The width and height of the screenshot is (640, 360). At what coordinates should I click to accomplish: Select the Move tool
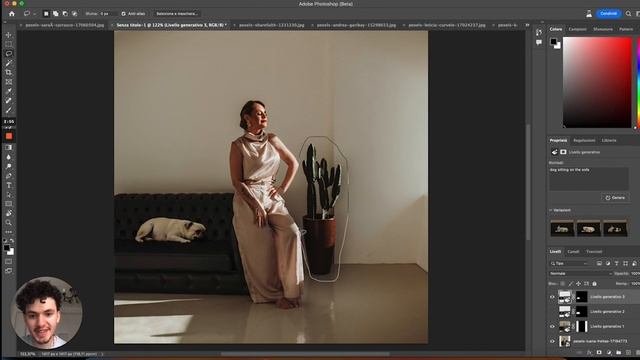9,35
